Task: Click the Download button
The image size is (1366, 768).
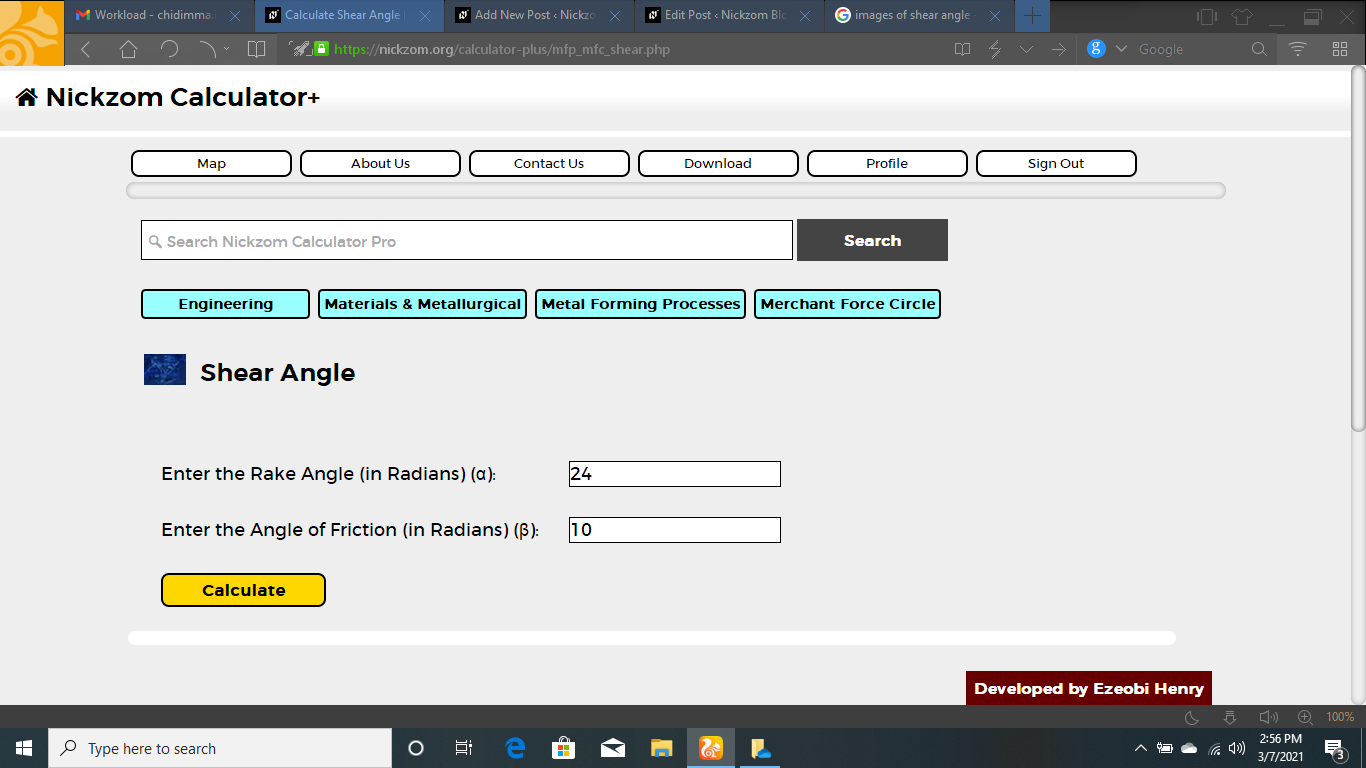Action: coord(718,163)
